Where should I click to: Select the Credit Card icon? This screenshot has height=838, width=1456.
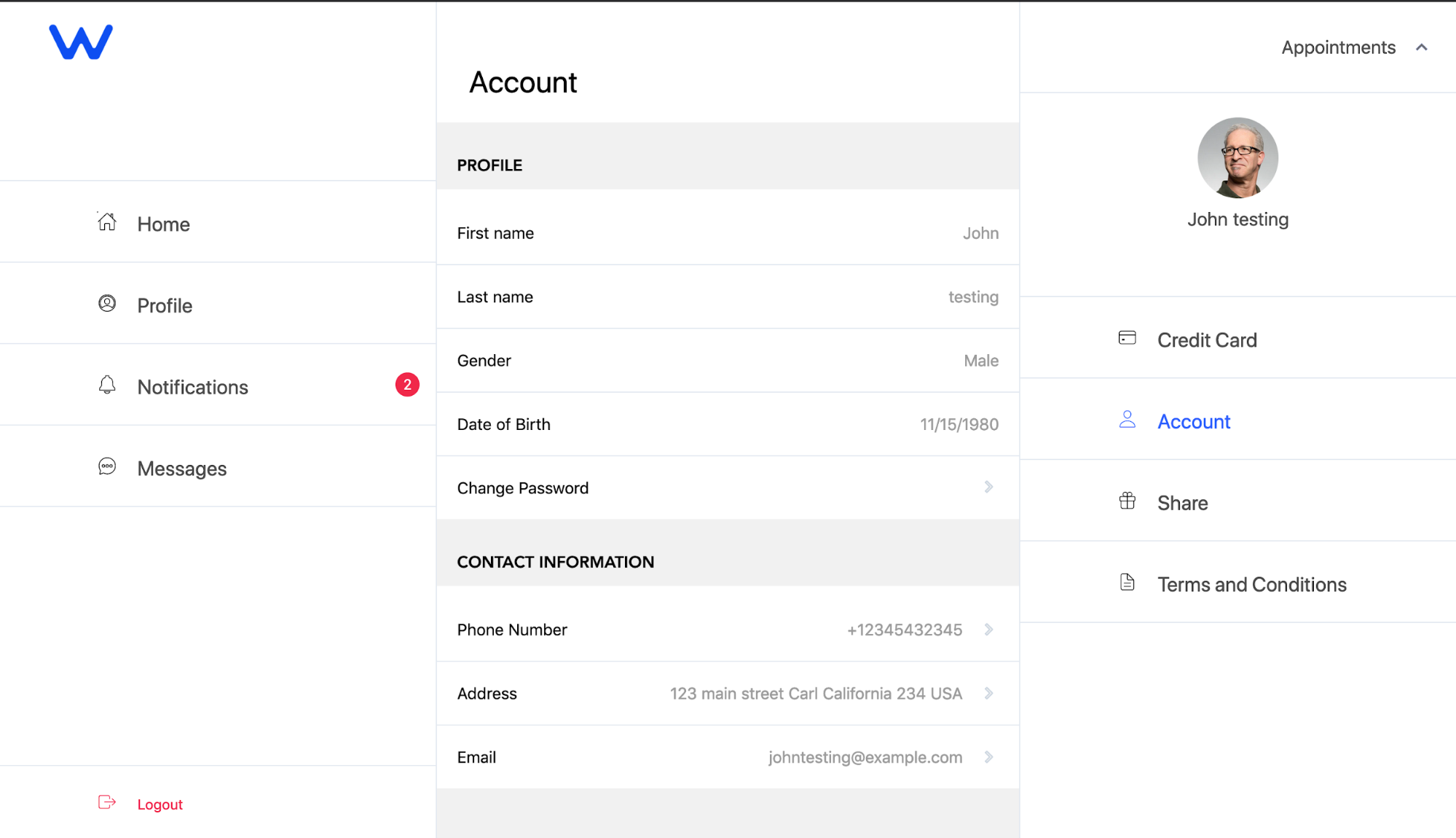click(1128, 338)
